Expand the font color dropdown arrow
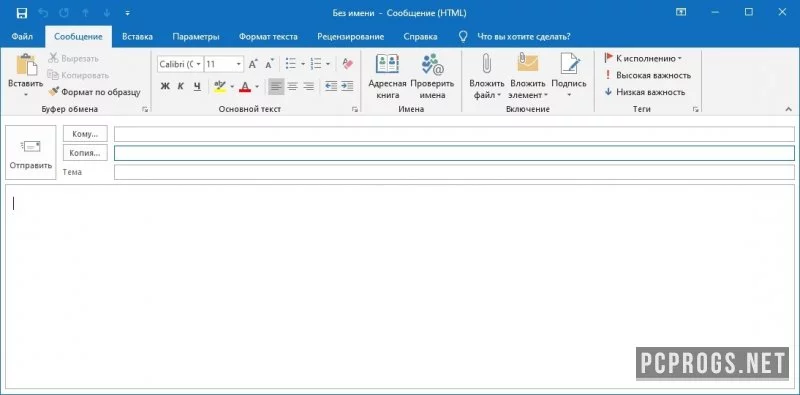Screen dimensions: 800x395 pos(257,86)
